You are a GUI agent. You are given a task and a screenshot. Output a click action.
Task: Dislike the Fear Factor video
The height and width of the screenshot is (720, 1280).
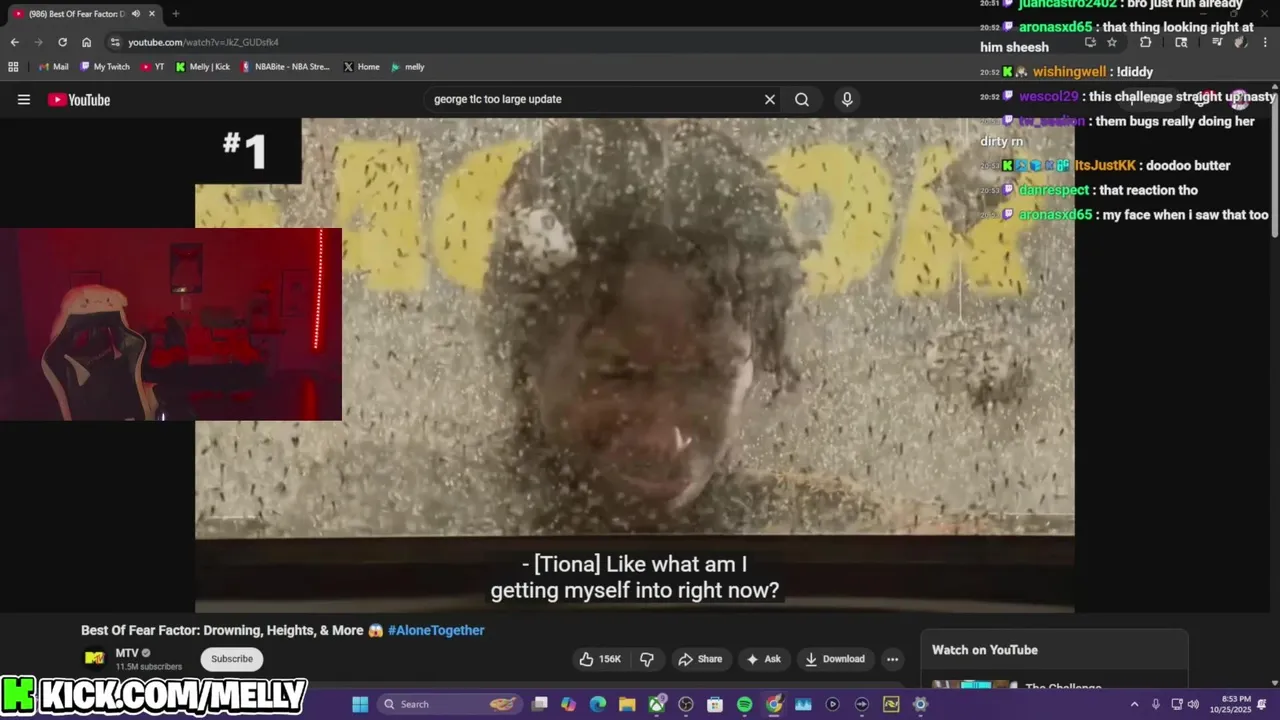pos(647,659)
